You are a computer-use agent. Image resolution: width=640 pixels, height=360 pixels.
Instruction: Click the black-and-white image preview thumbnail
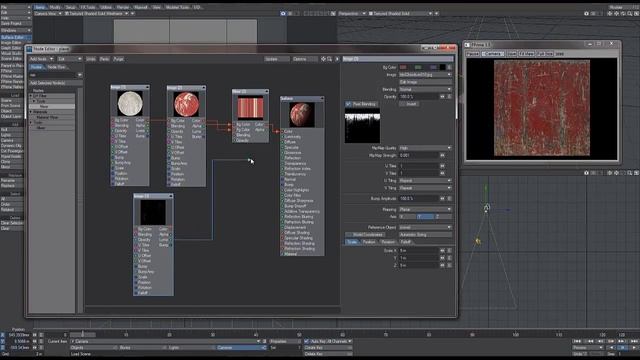click(362, 125)
